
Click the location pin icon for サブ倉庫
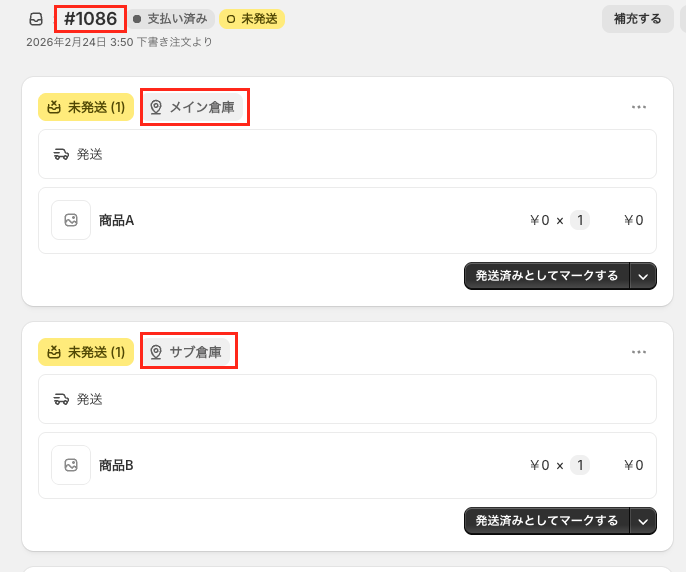coord(156,352)
